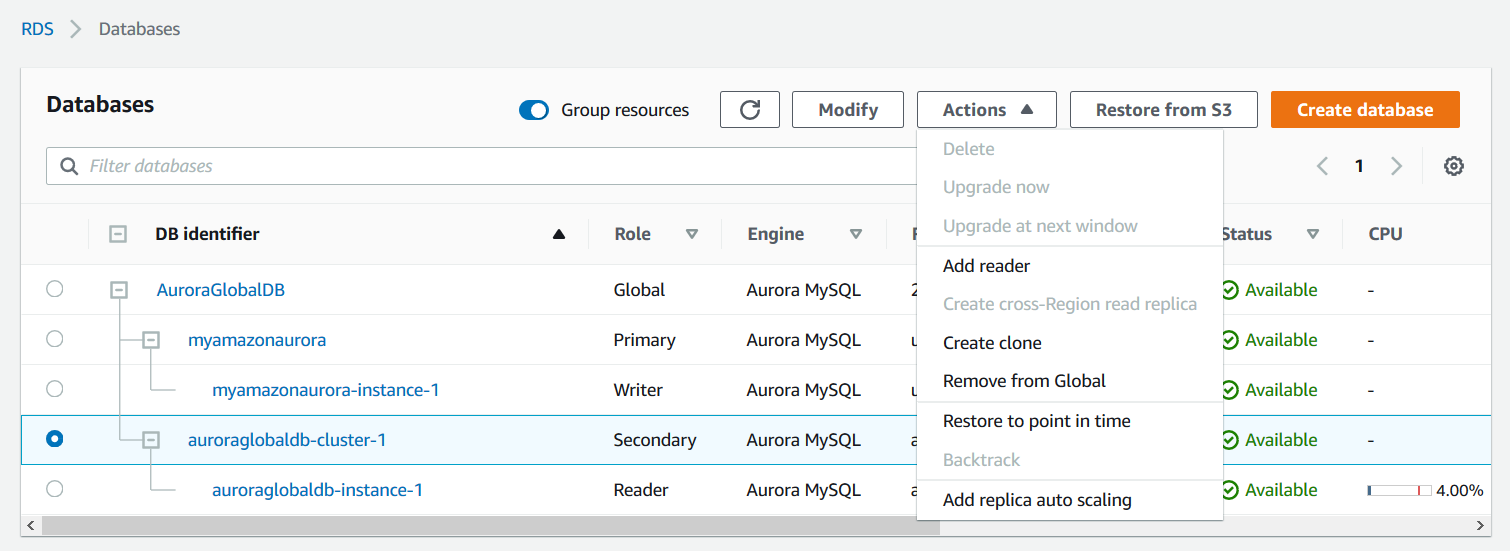
Task: Select radio button for auroraglobaldb-instance-1
Action: (55, 489)
